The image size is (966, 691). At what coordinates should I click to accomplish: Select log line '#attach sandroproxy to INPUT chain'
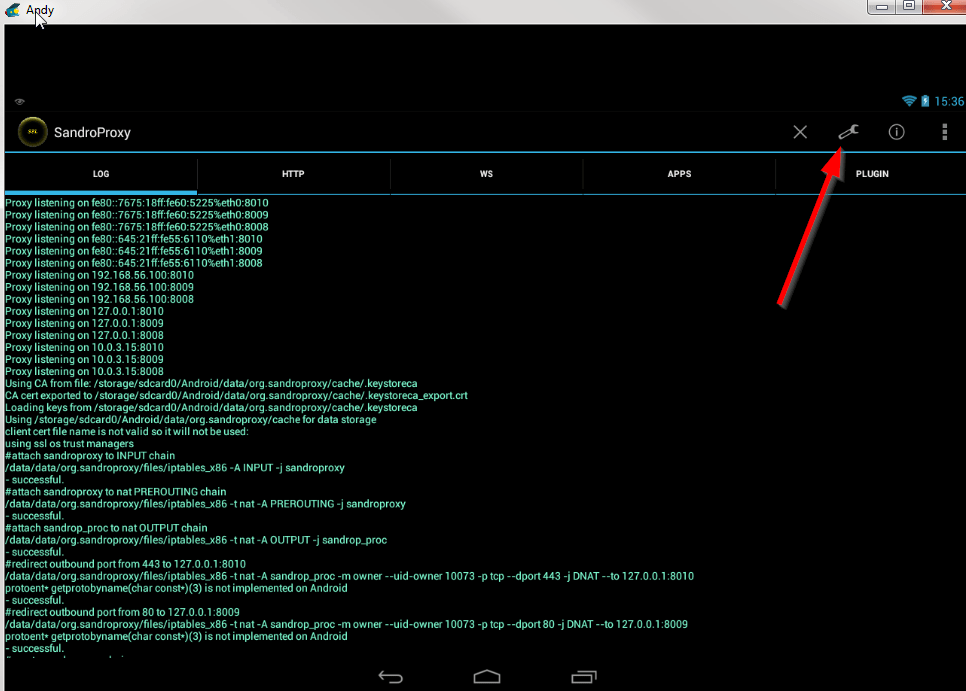point(90,456)
